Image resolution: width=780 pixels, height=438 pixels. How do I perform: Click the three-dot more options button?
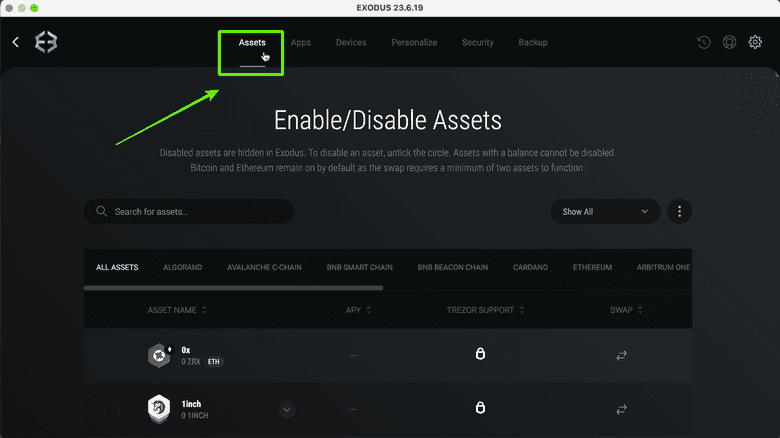679,211
